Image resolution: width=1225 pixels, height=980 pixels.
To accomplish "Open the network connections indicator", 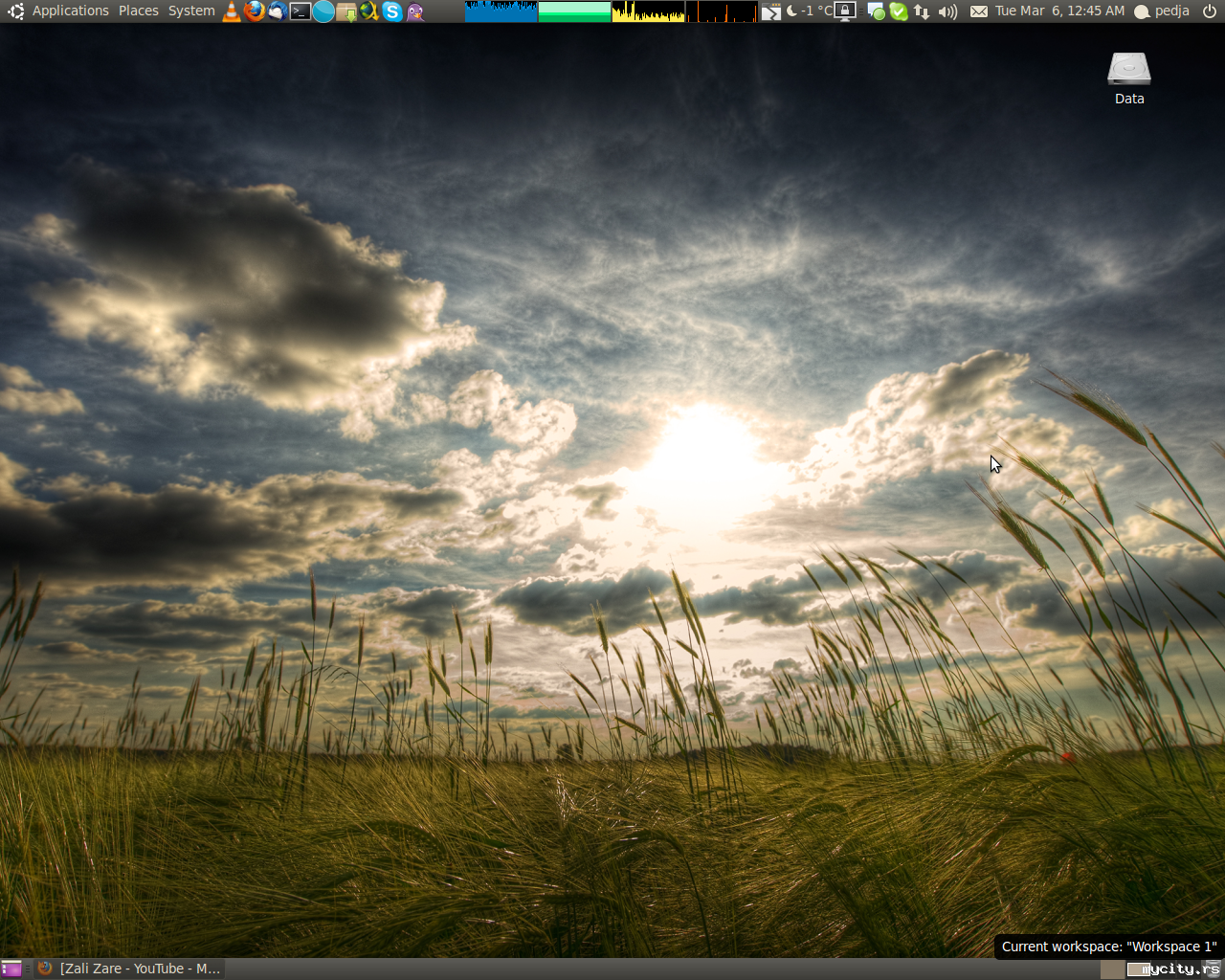I will click(x=922, y=11).
